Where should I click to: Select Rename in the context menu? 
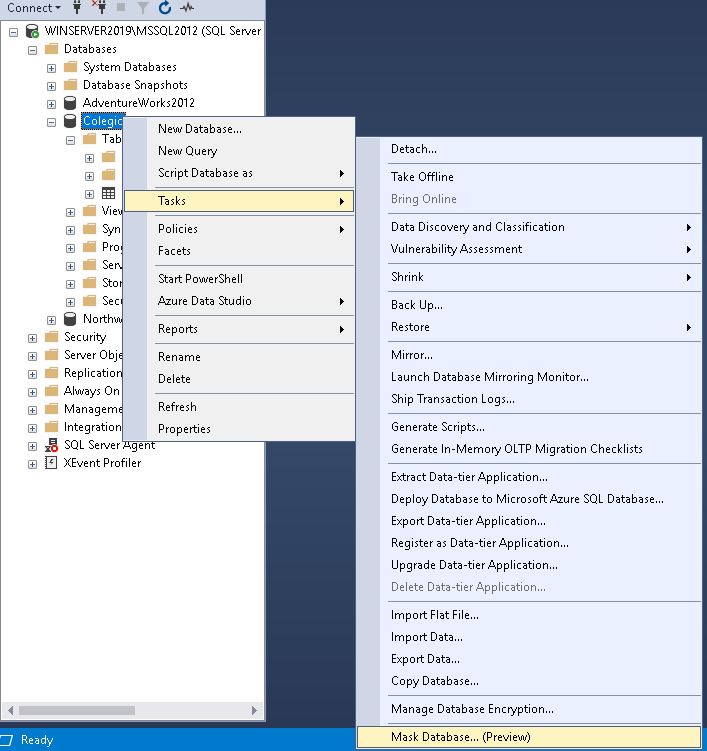coord(239,357)
